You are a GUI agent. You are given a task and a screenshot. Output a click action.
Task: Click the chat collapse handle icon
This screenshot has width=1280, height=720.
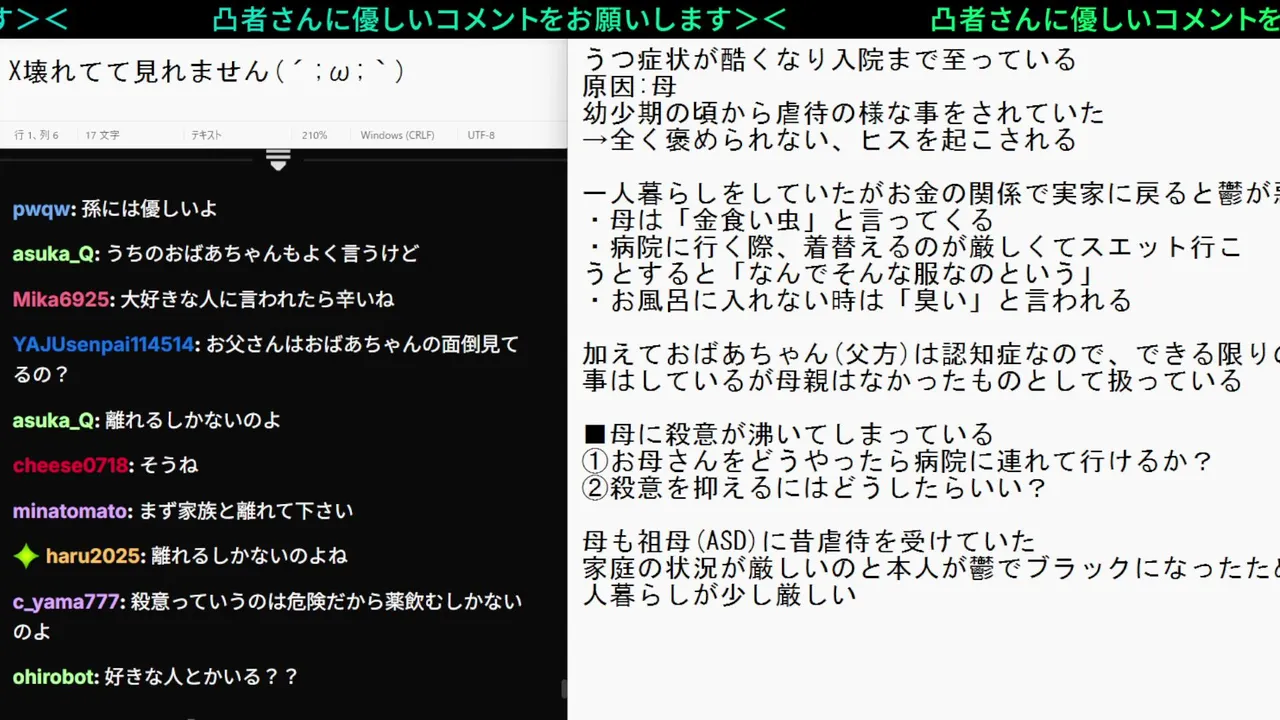pos(278,159)
